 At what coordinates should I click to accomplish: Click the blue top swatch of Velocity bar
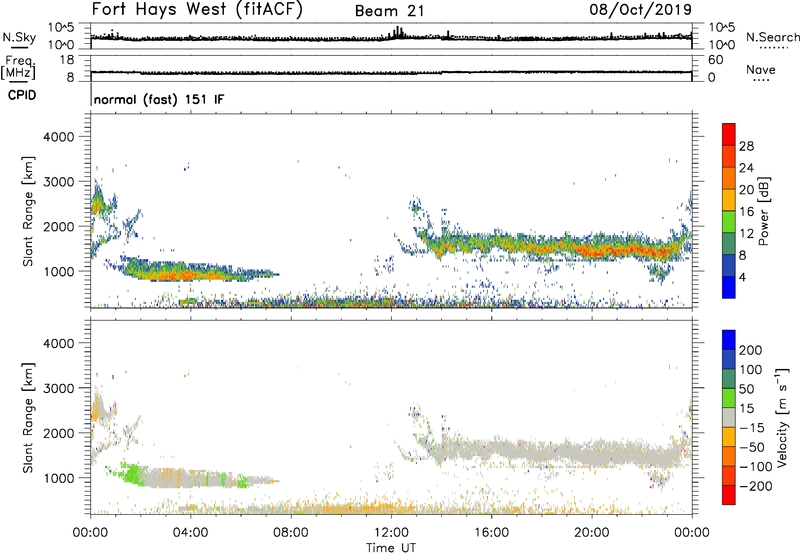[729, 340]
